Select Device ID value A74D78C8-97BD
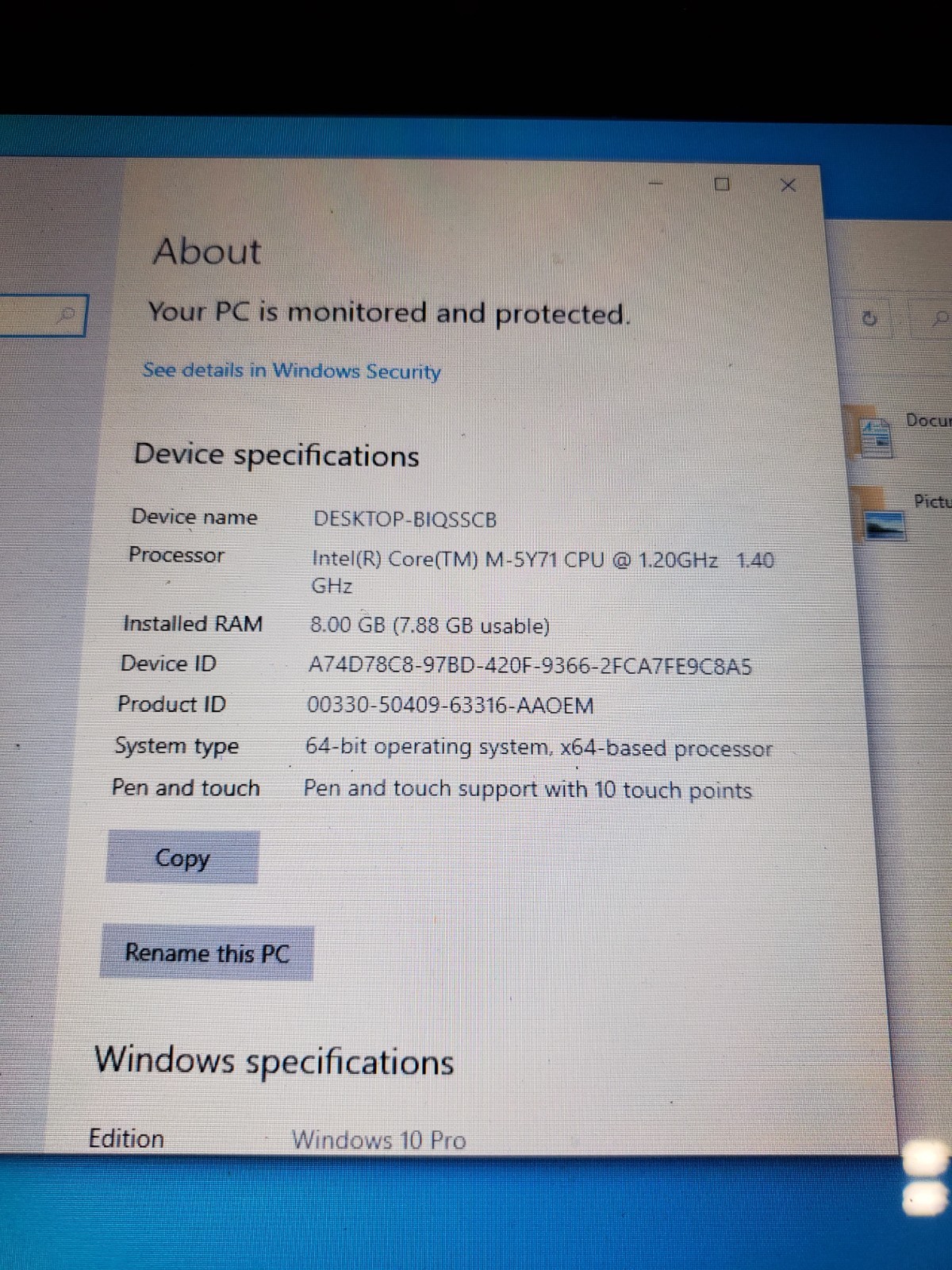Screen dimensions: 952x1270 coord(529,665)
